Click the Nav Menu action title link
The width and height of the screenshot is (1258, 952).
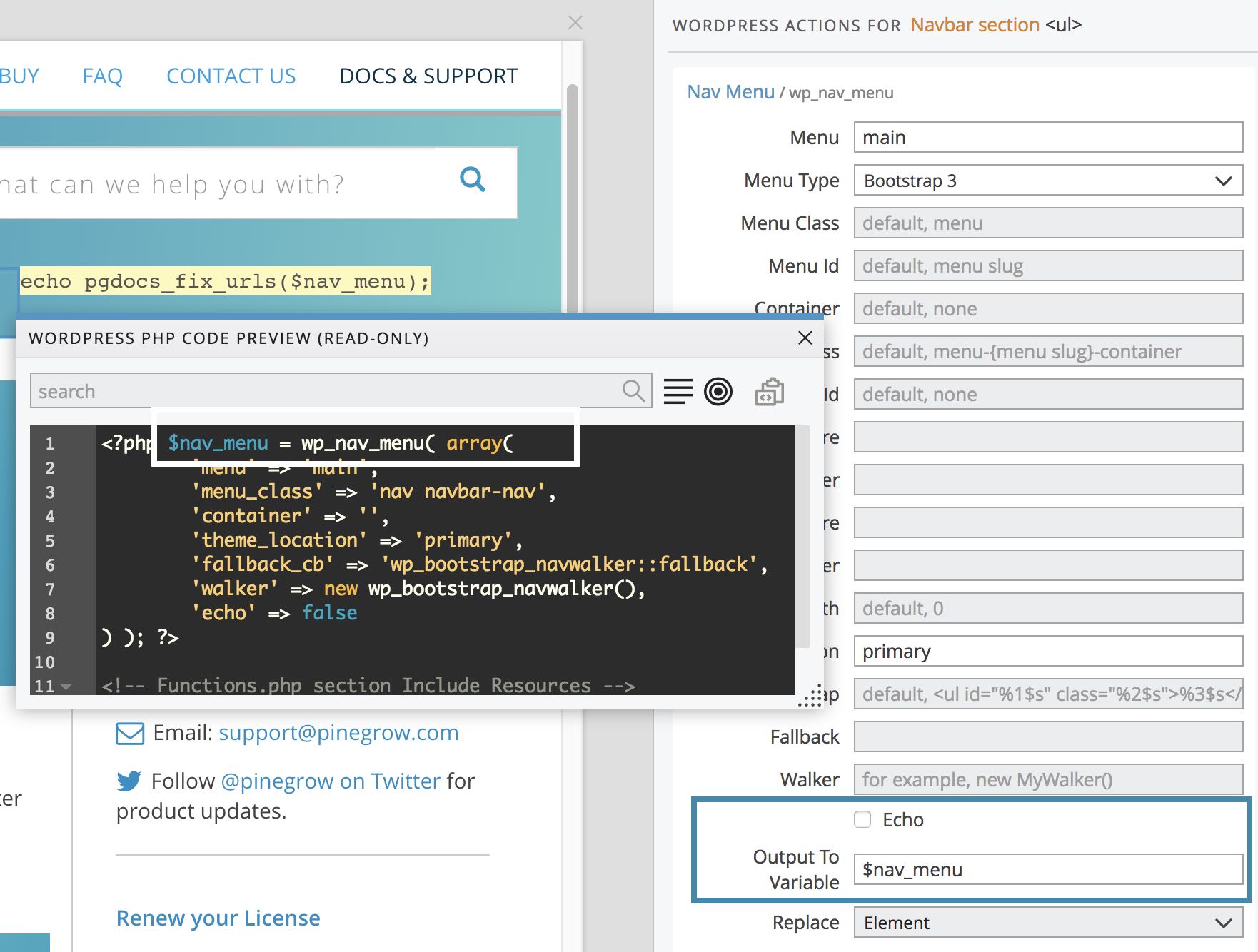point(730,92)
